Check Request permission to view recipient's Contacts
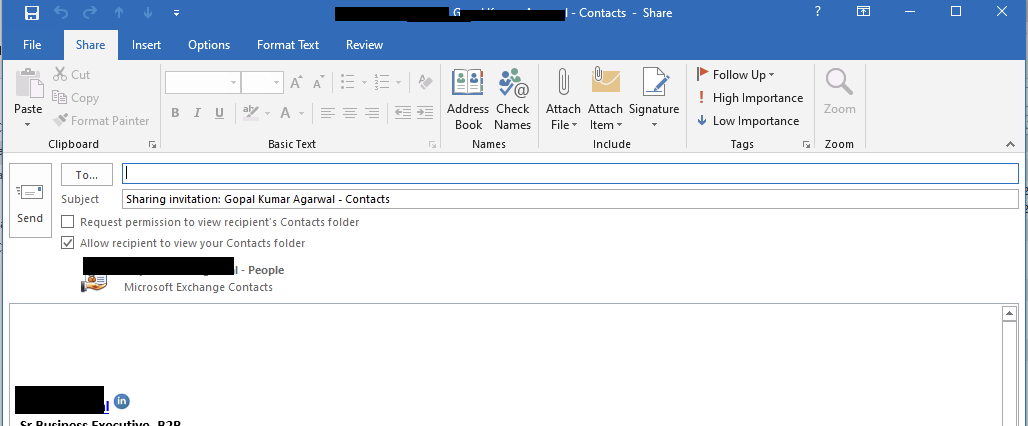Image resolution: width=1028 pixels, height=426 pixels. 68,222
